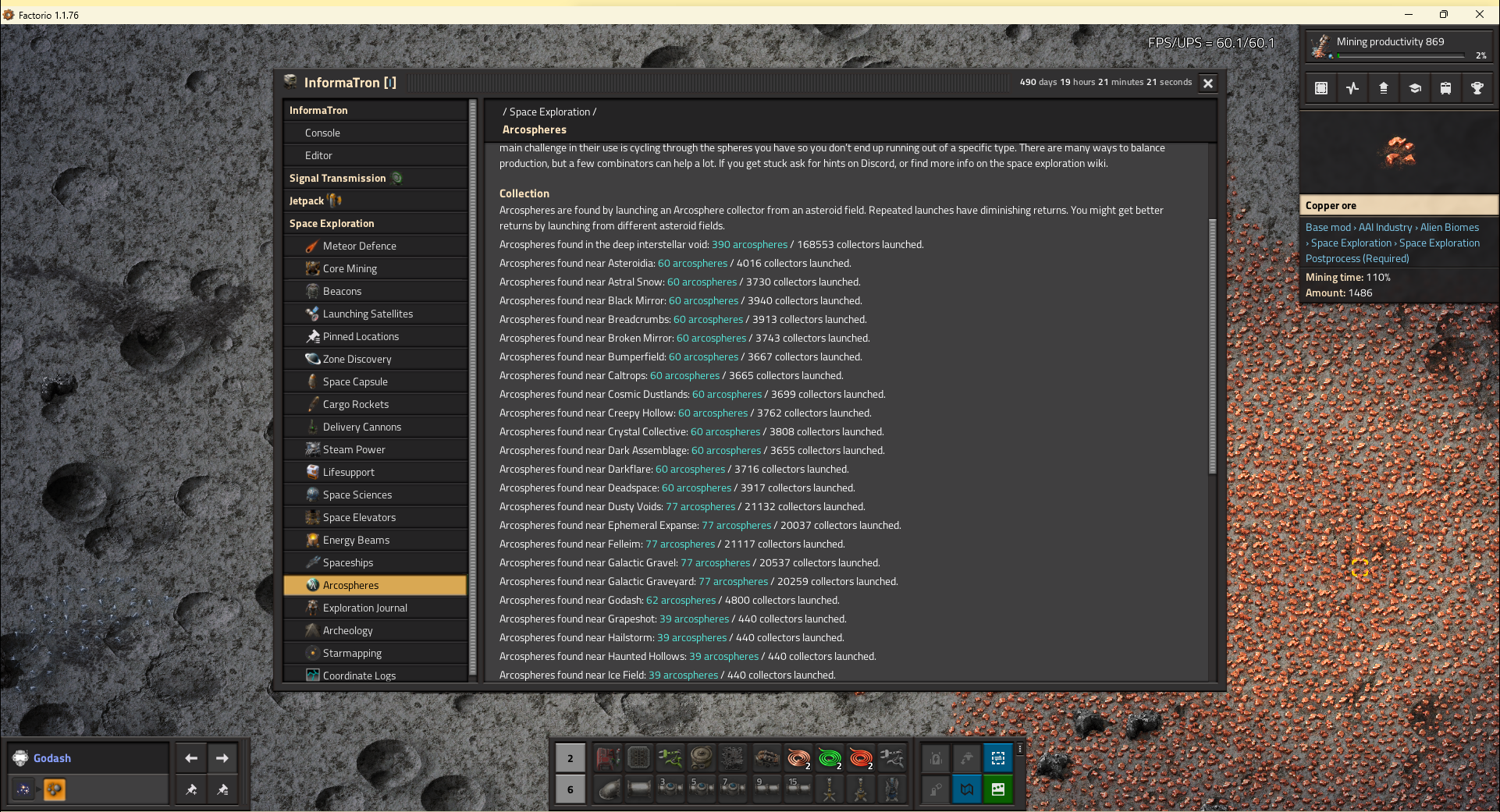Click the Mining productivity research progress bar

point(1401,55)
